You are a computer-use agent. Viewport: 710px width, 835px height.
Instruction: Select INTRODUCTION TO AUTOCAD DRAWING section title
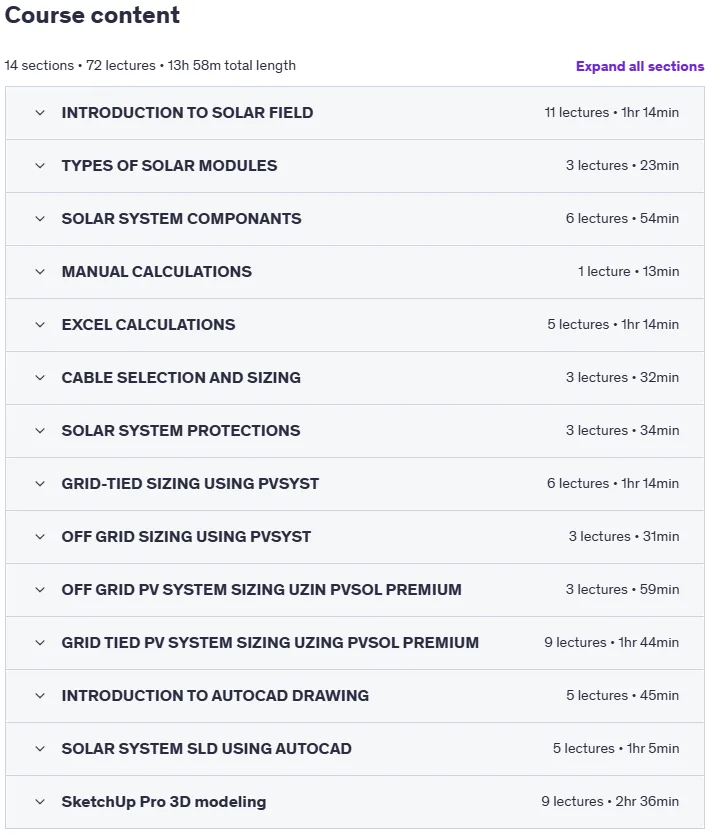click(215, 696)
